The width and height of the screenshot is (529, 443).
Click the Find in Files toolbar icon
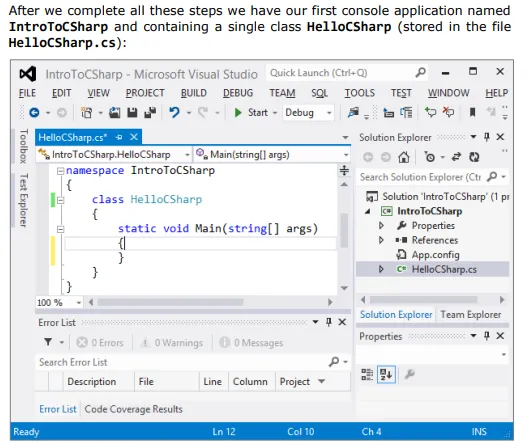(353, 112)
